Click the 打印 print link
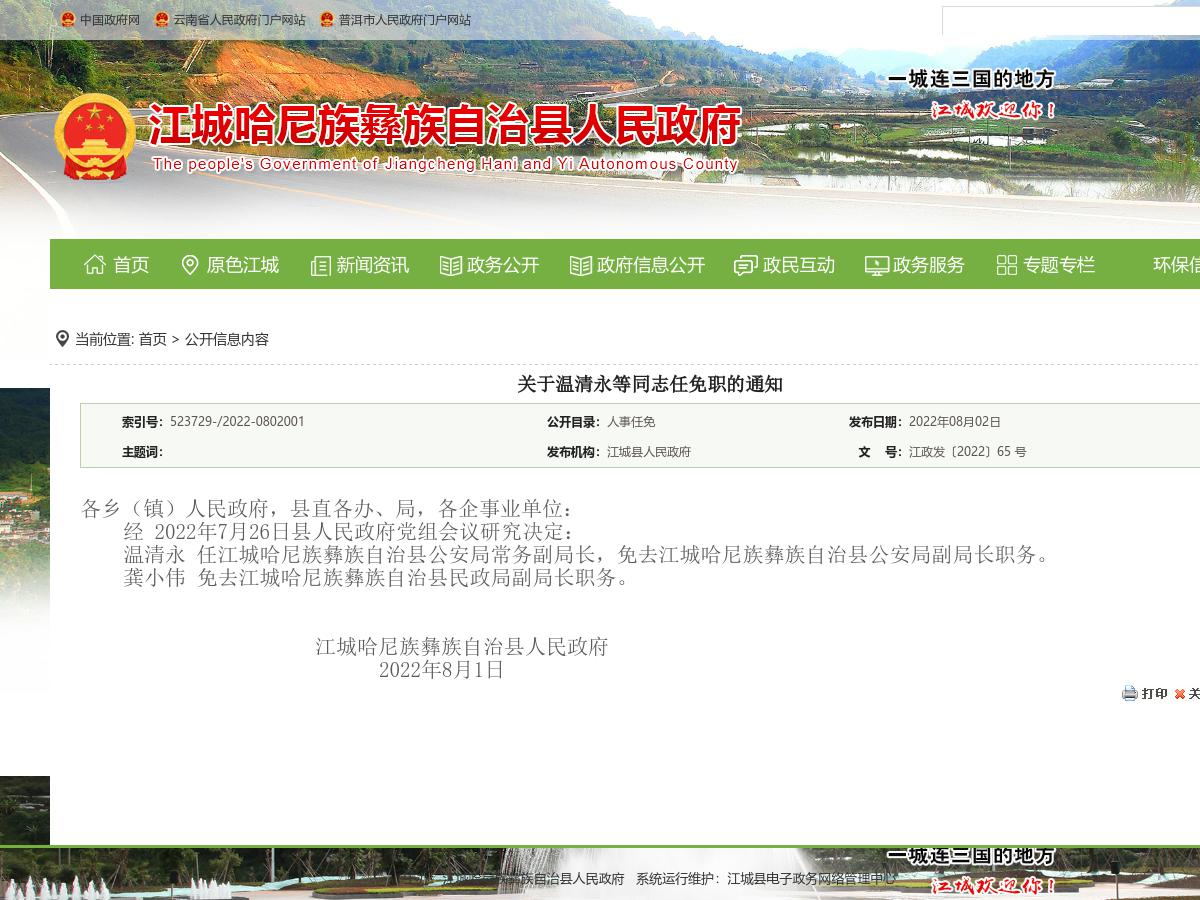1200x900 pixels. (1155, 694)
